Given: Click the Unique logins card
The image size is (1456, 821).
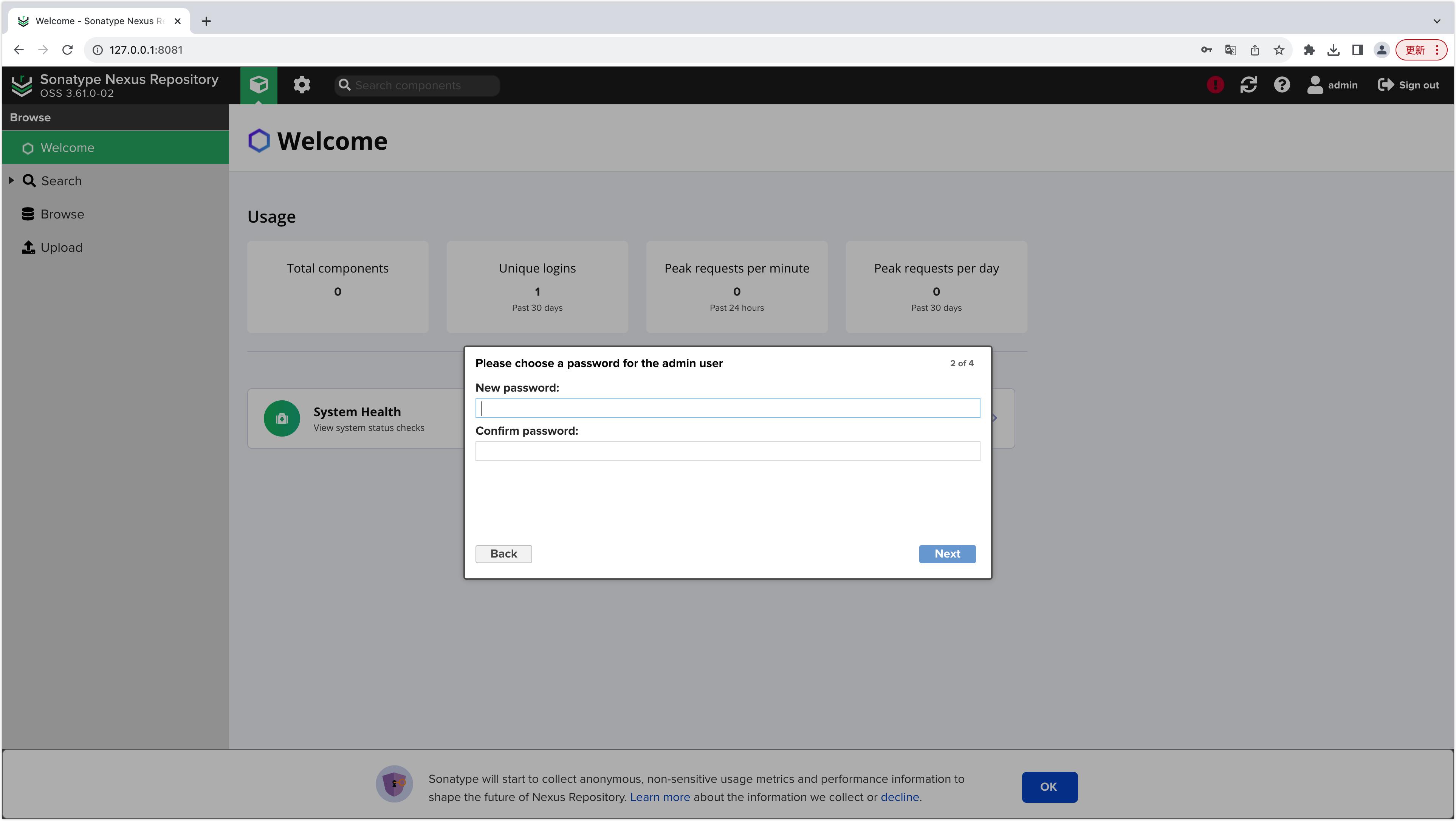Looking at the screenshot, I should (537, 287).
